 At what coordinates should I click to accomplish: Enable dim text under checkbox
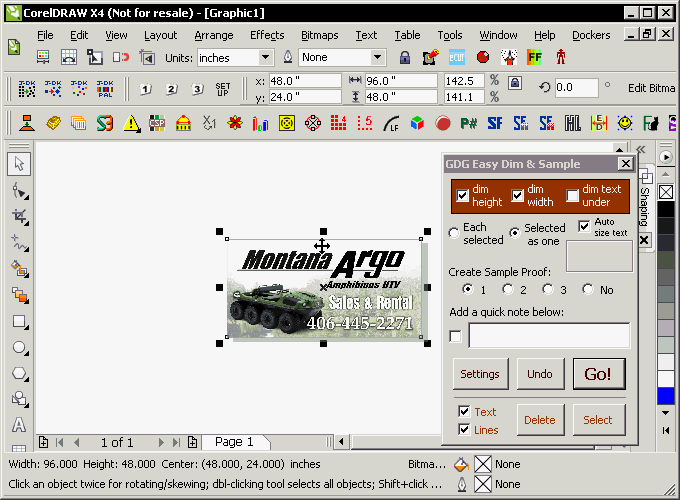pyautogui.click(x=572, y=196)
